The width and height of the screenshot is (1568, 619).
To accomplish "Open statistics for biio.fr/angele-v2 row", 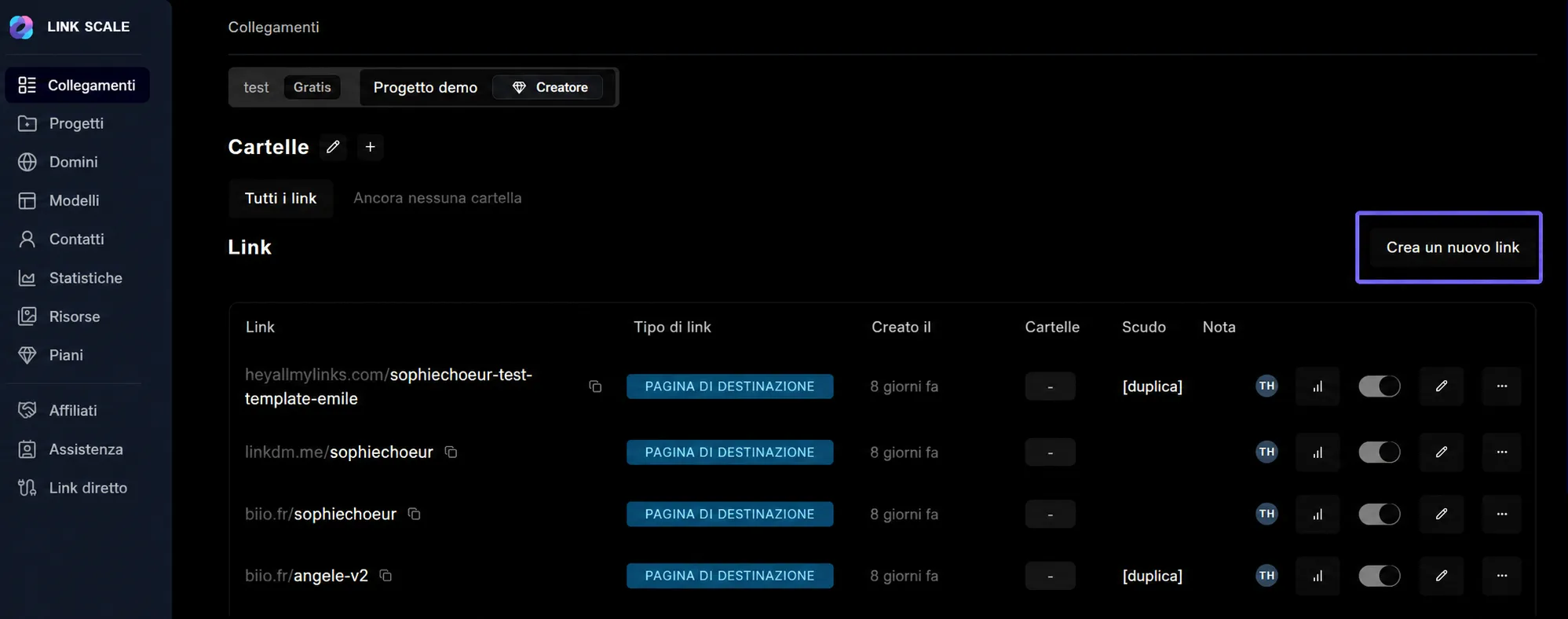I will point(1318,576).
